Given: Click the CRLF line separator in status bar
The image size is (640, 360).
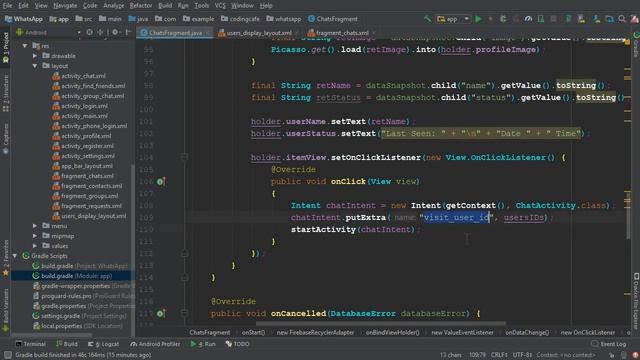Looking at the screenshot, I should point(499,355).
